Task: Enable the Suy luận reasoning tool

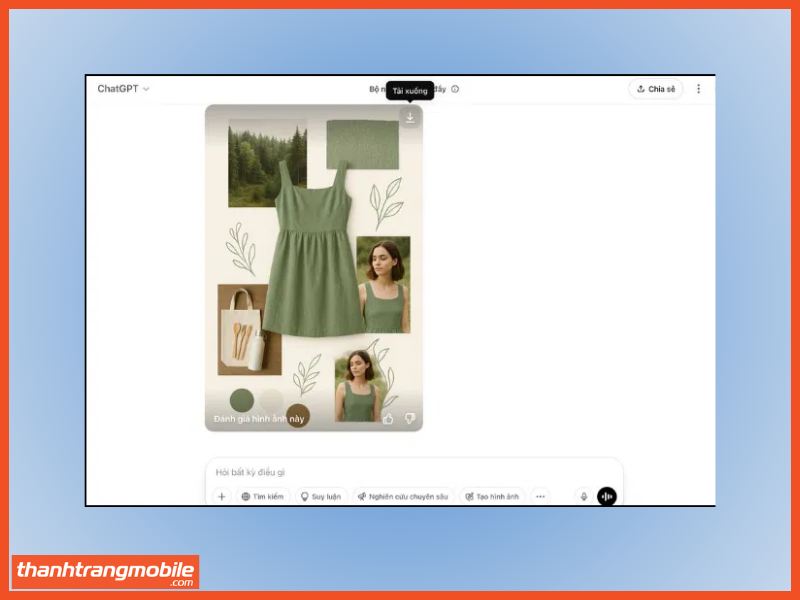Action: pyautogui.click(x=321, y=496)
